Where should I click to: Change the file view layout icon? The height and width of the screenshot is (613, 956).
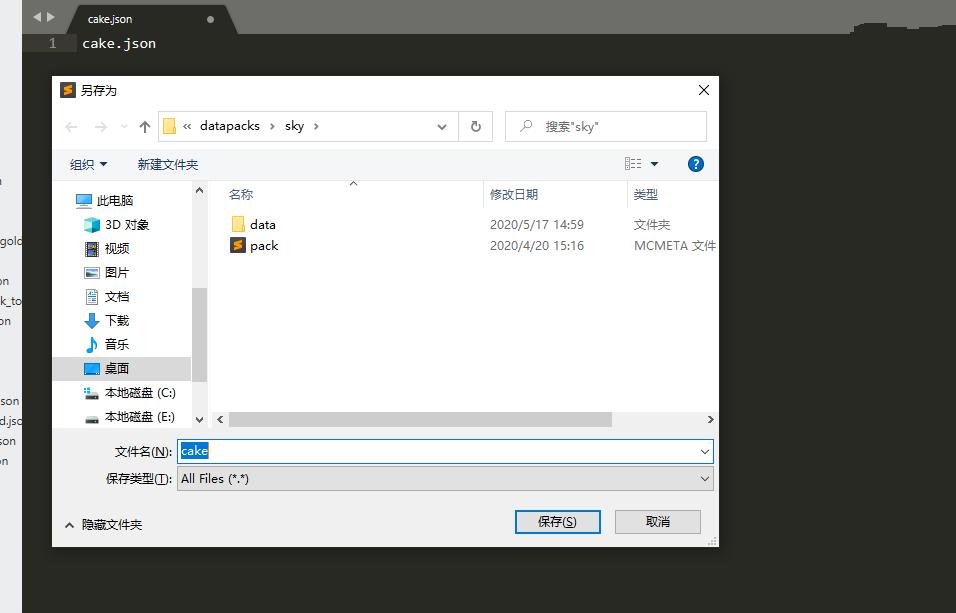(x=633, y=163)
